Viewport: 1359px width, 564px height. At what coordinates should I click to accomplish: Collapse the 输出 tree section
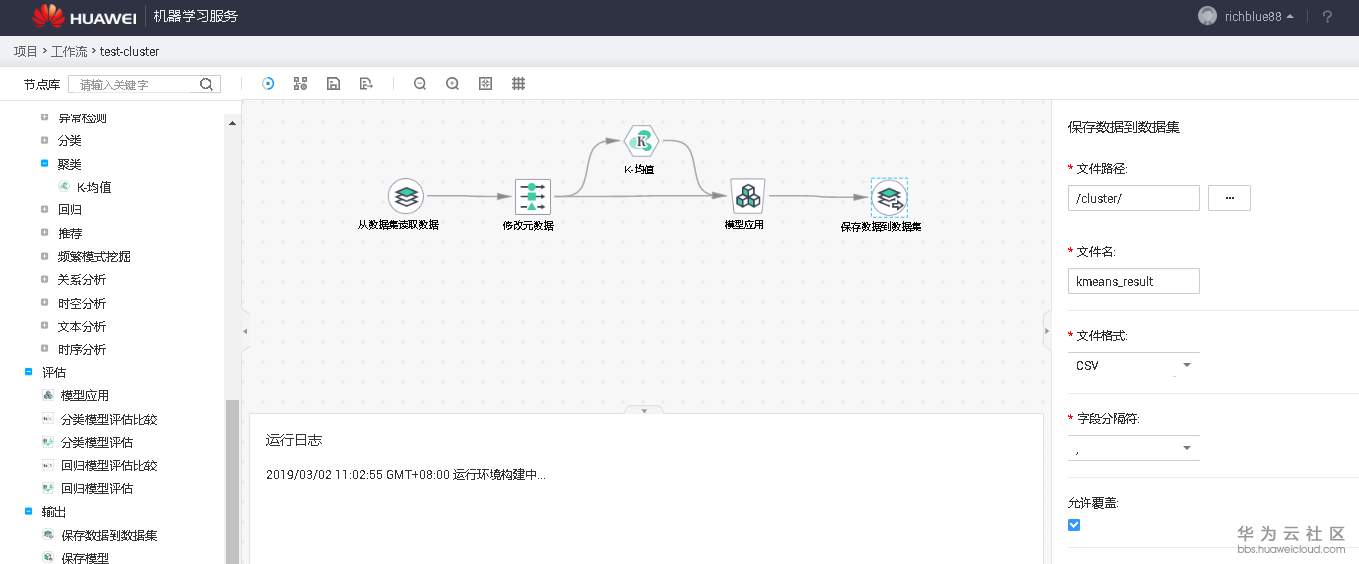click(28, 511)
